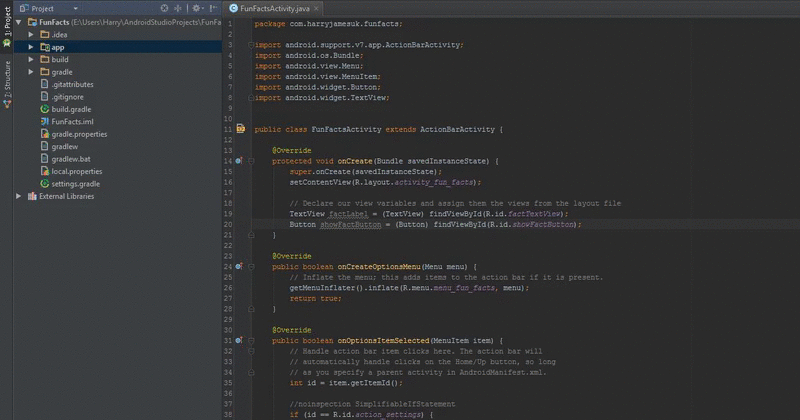This screenshot has width=800, height=420.
Task: Select the local.properties file
Action: [77, 171]
